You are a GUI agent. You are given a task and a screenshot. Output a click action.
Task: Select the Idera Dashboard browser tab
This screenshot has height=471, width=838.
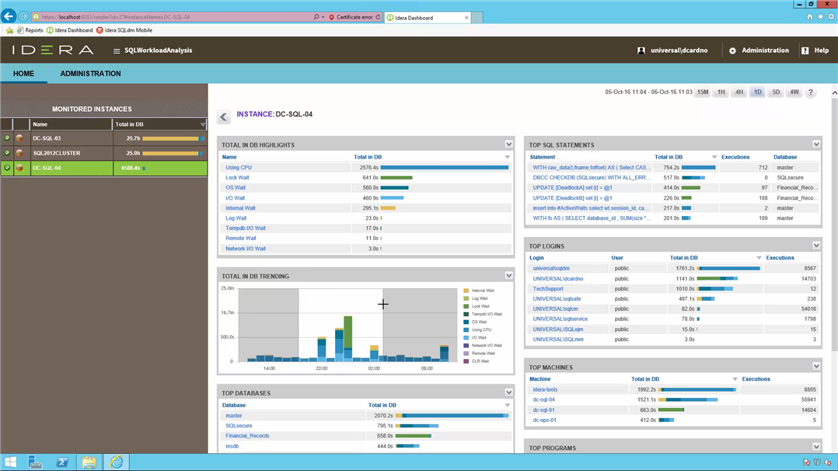point(428,18)
